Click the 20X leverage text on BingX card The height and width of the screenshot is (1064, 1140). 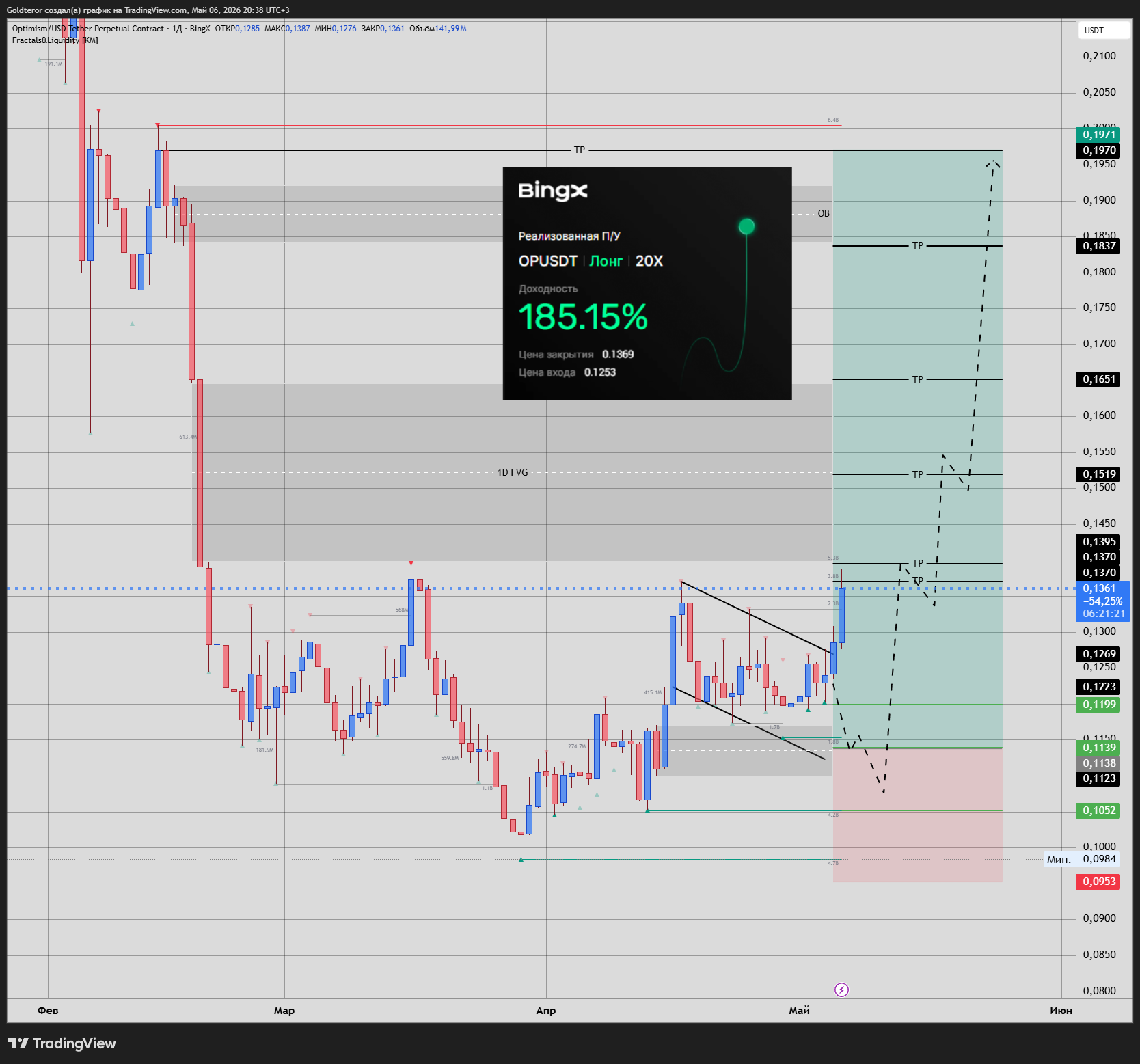coord(649,261)
